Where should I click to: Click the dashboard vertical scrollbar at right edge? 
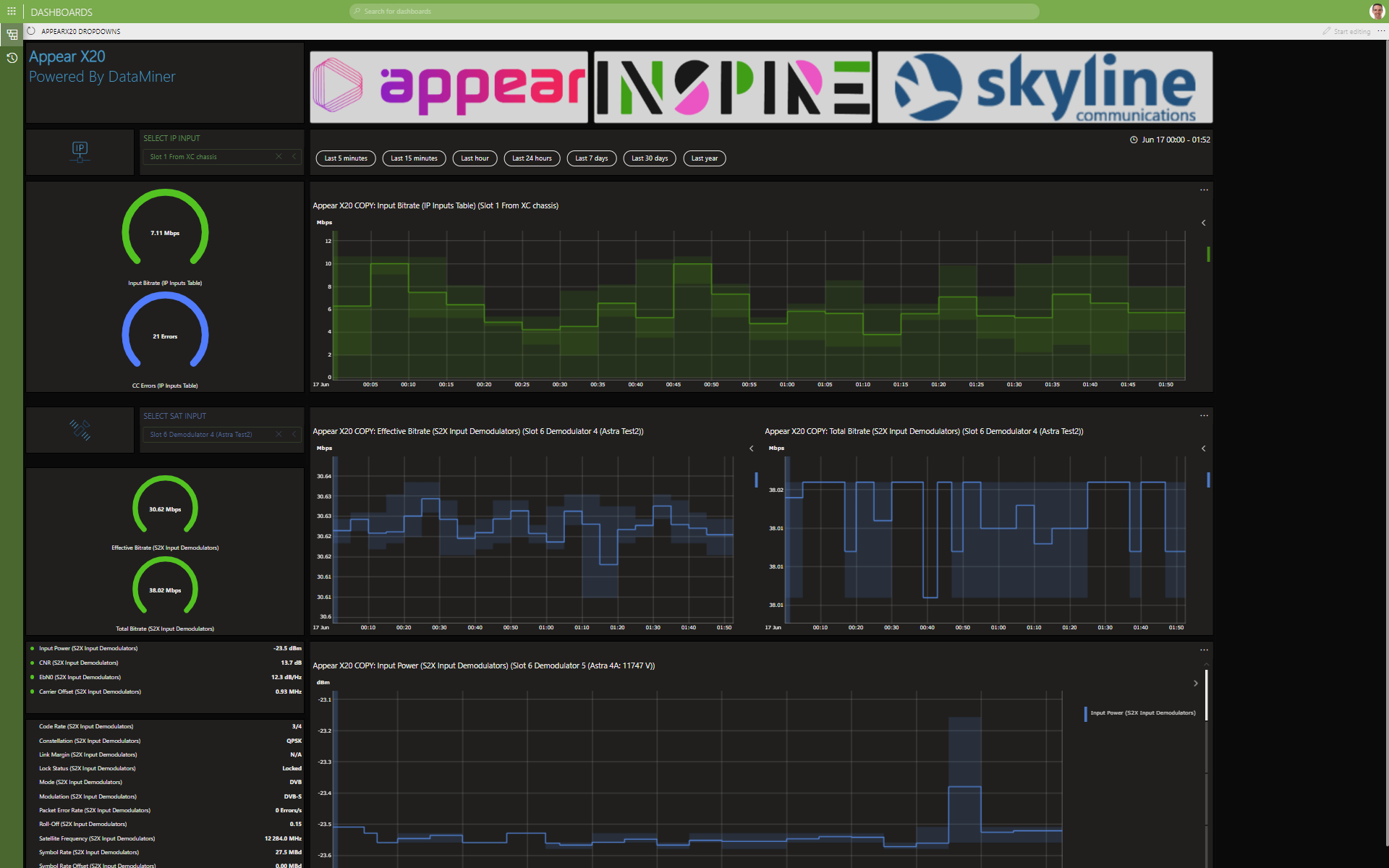pos(1386,441)
